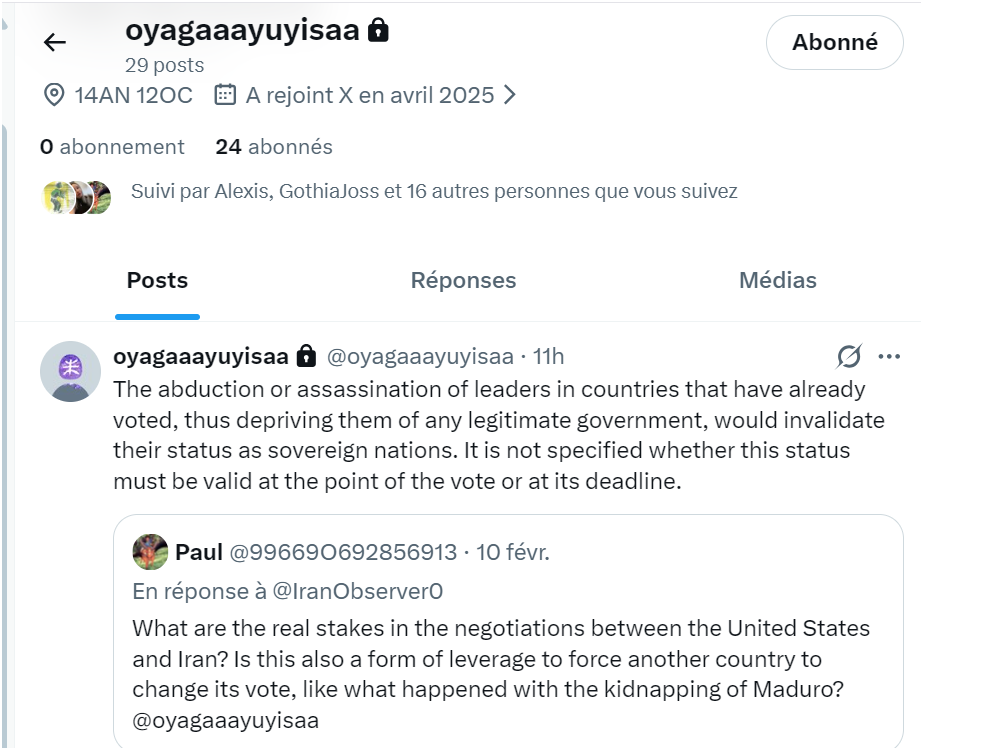Open the 'Suivi par Alexis, GothiaJoss' followers link
This screenshot has height=750, width=1000.
point(434,191)
